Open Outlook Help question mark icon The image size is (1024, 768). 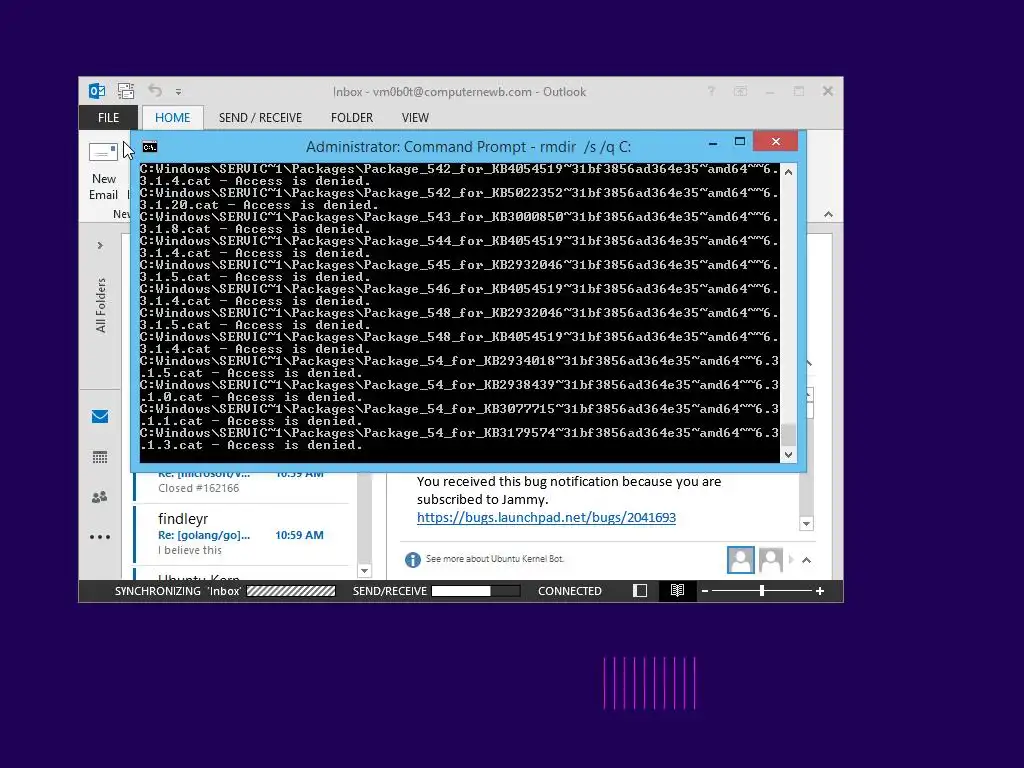(x=711, y=91)
